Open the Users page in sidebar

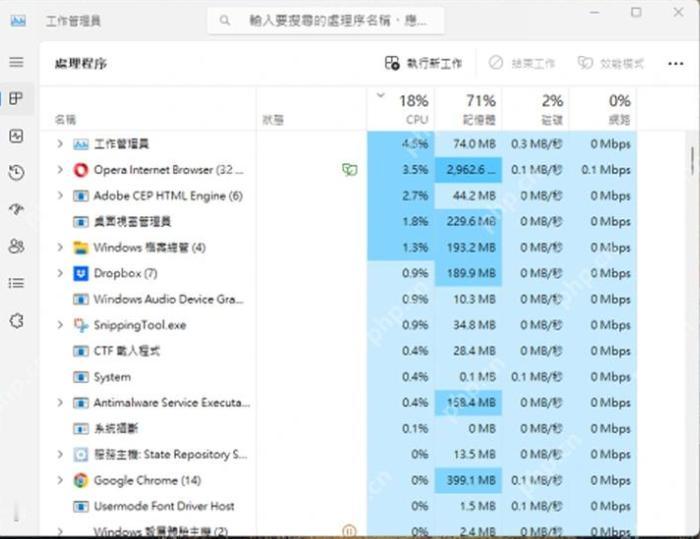17,246
